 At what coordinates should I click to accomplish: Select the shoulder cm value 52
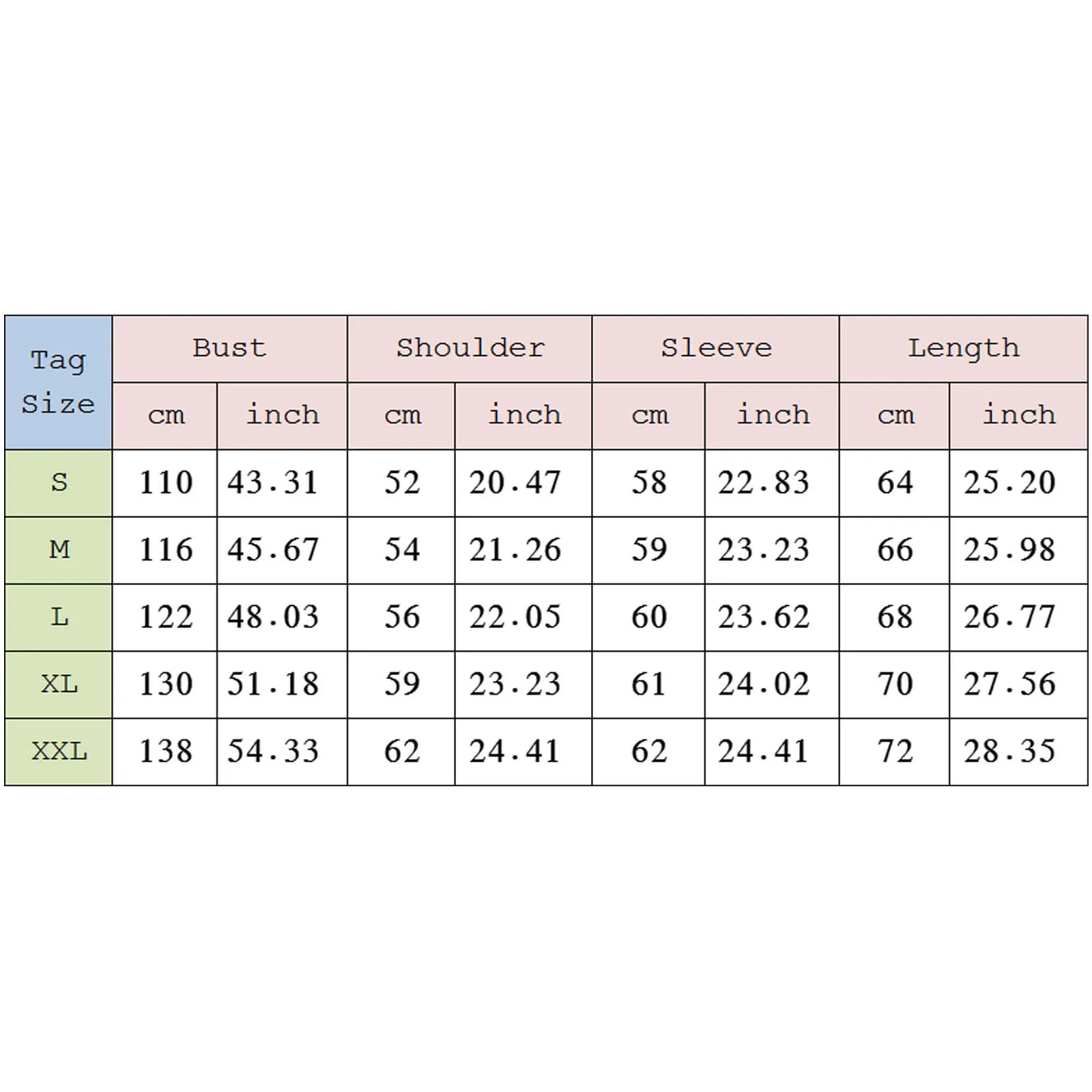(401, 483)
